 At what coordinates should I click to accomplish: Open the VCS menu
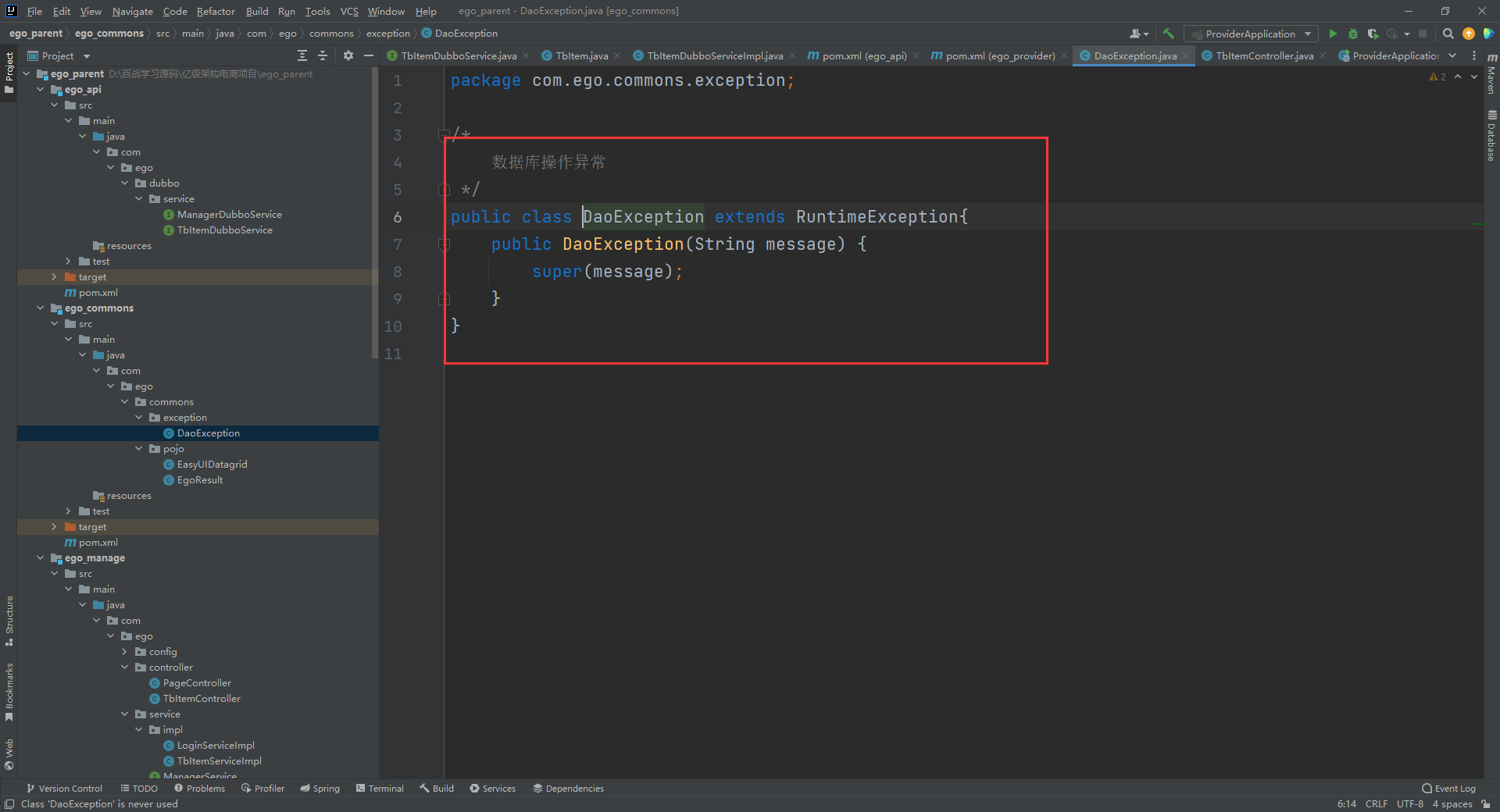pos(349,11)
